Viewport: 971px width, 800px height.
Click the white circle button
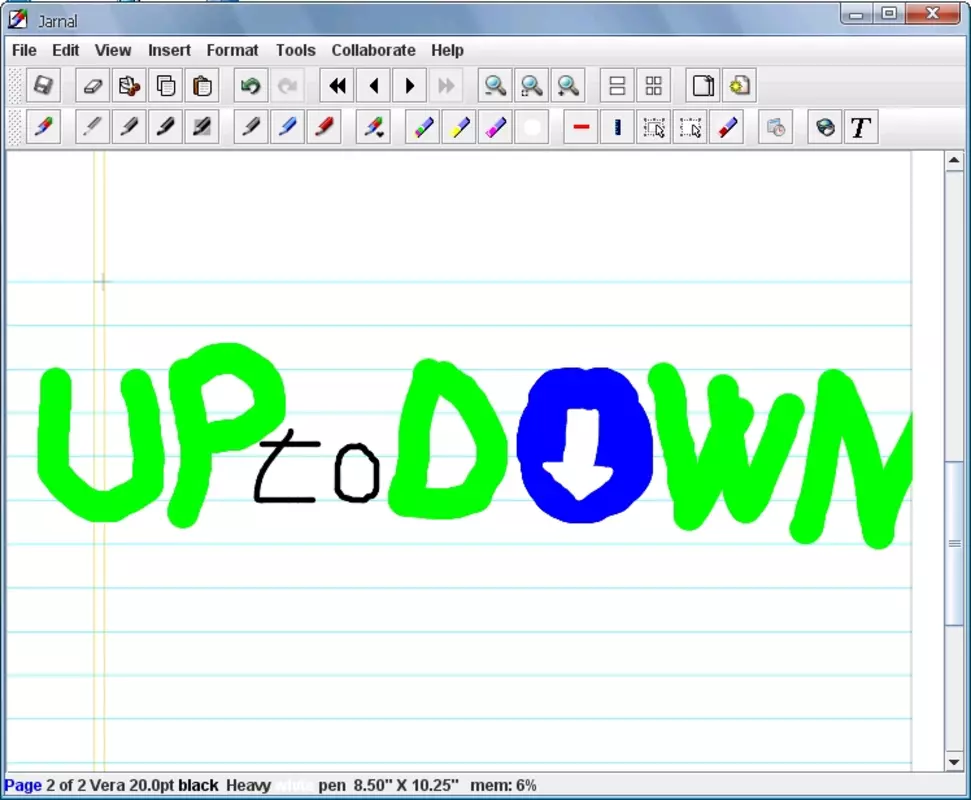pyautogui.click(x=532, y=128)
